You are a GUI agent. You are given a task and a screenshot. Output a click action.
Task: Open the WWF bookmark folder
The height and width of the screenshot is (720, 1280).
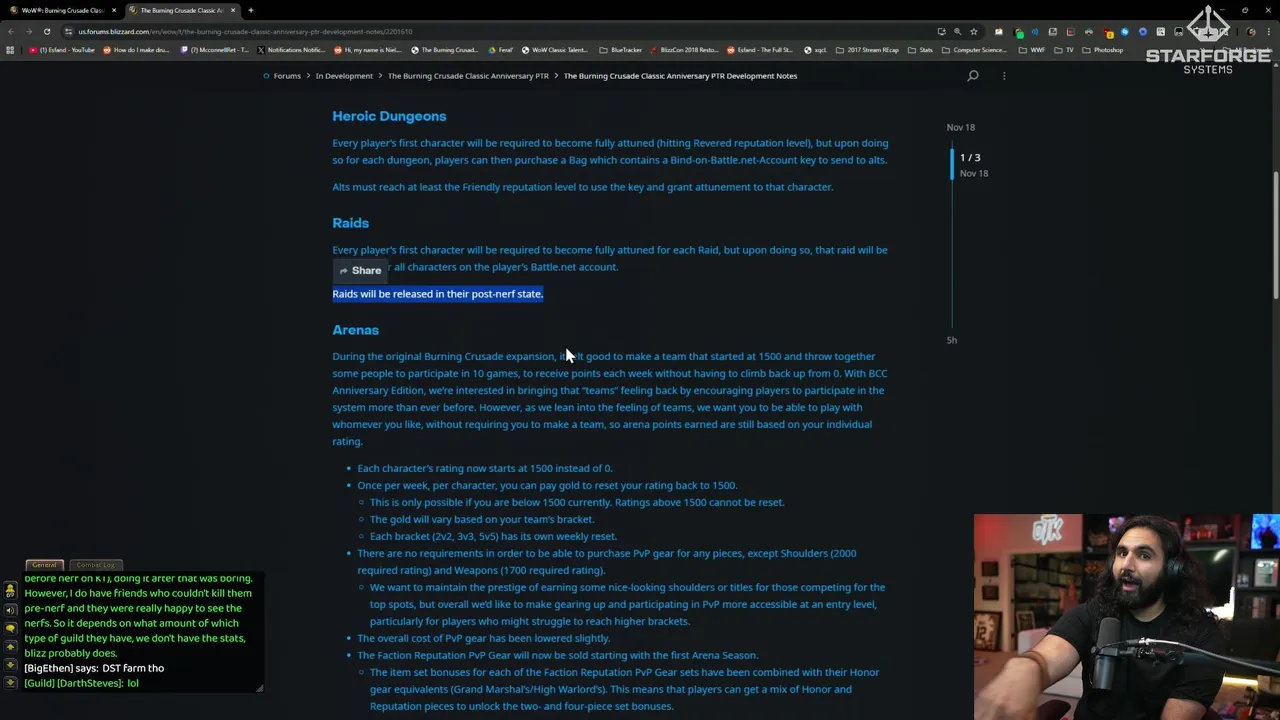(1032, 50)
